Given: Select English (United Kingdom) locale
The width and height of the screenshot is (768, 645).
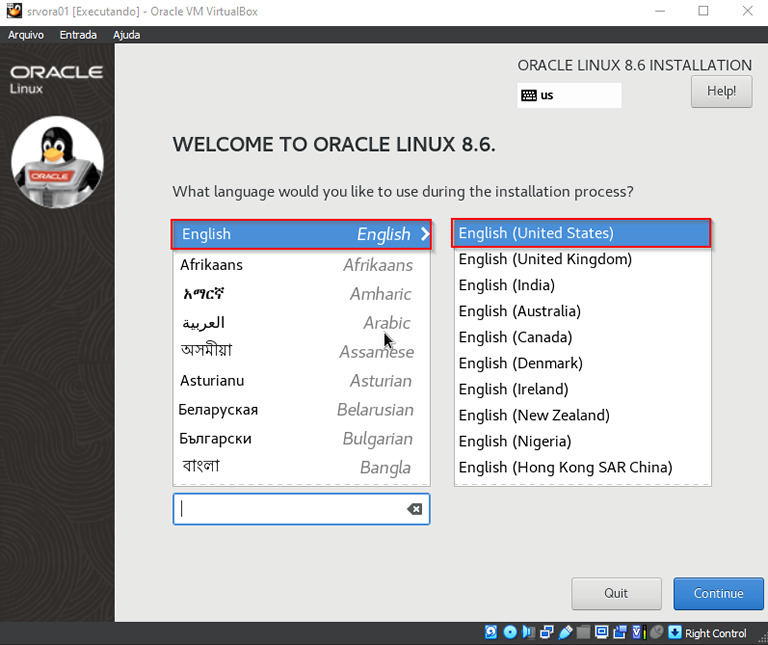Looking at the screenshot, I should (582, 259).
